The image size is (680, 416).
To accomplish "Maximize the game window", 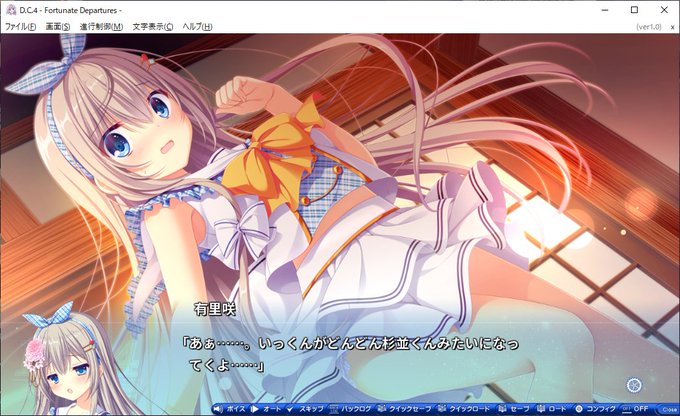I will (x=634, y=10).
